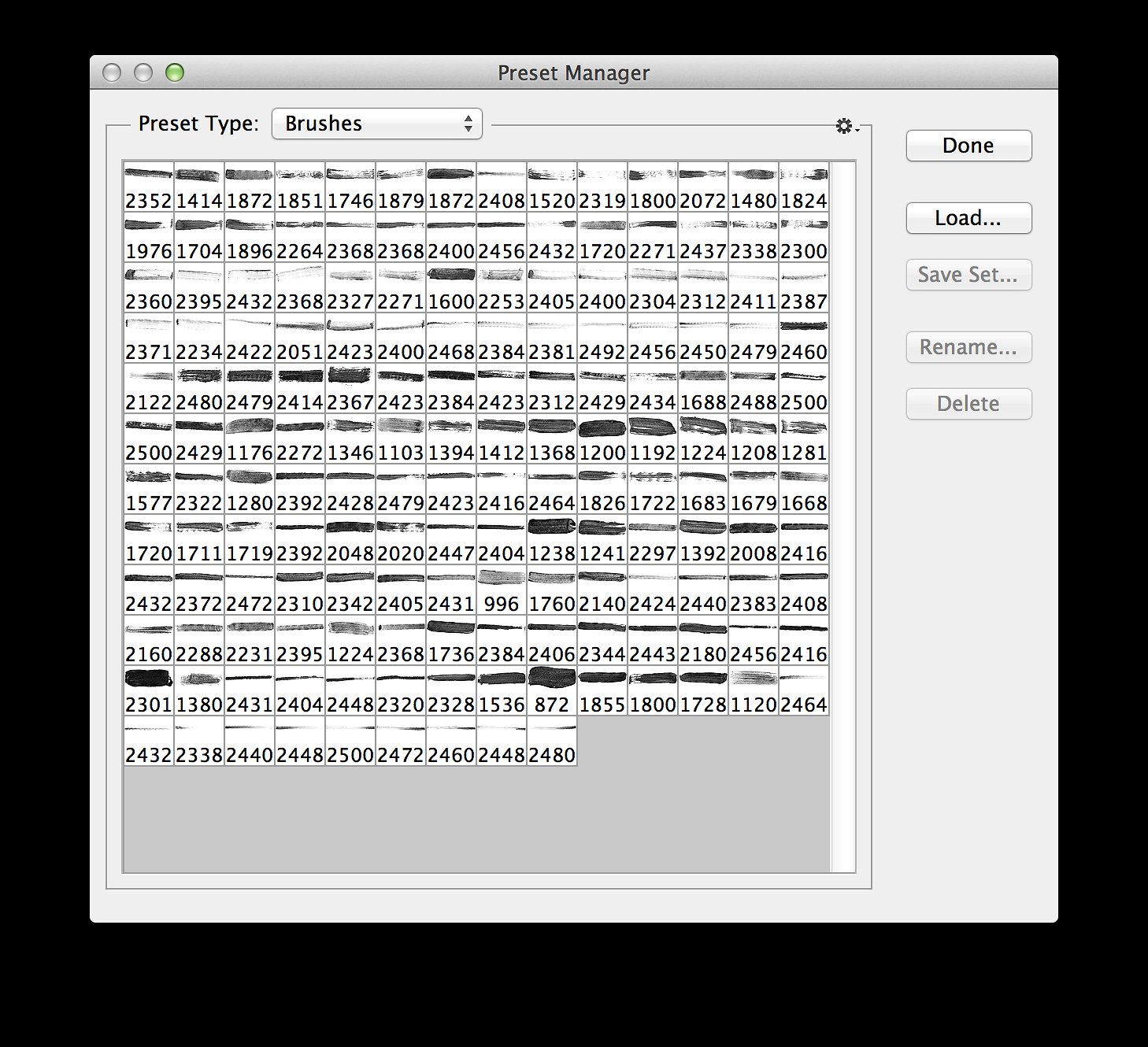
Task: Choose brush preset 1711
Action: [199, 540]
